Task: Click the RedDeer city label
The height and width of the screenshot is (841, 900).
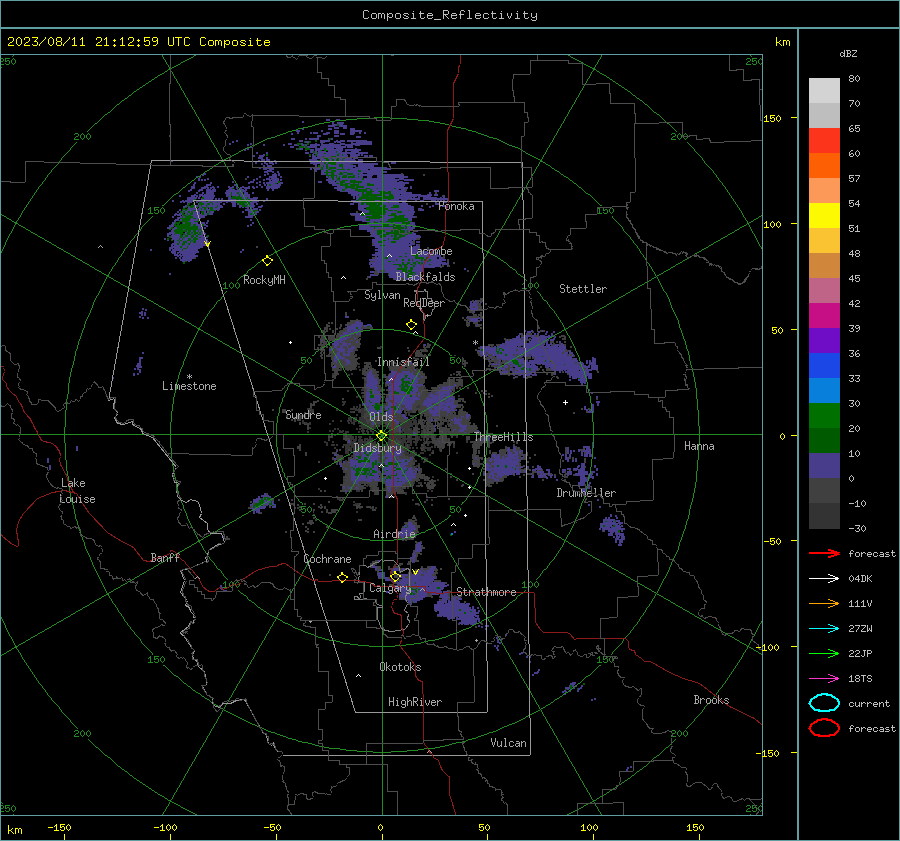Action: tap(424, 303)
